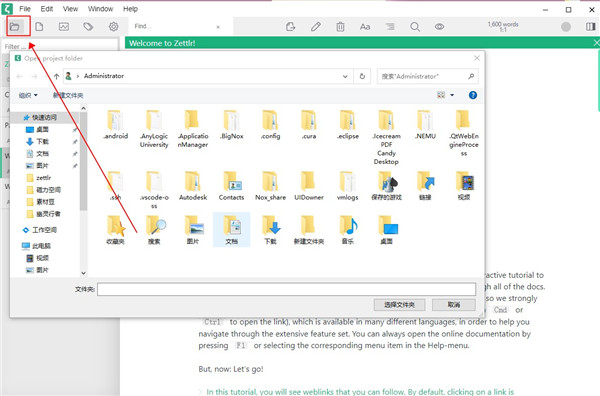The width and height of the screenshot is (600, 396).
Task: Click the back arrow in folder dialog
Action: [20, 76]
